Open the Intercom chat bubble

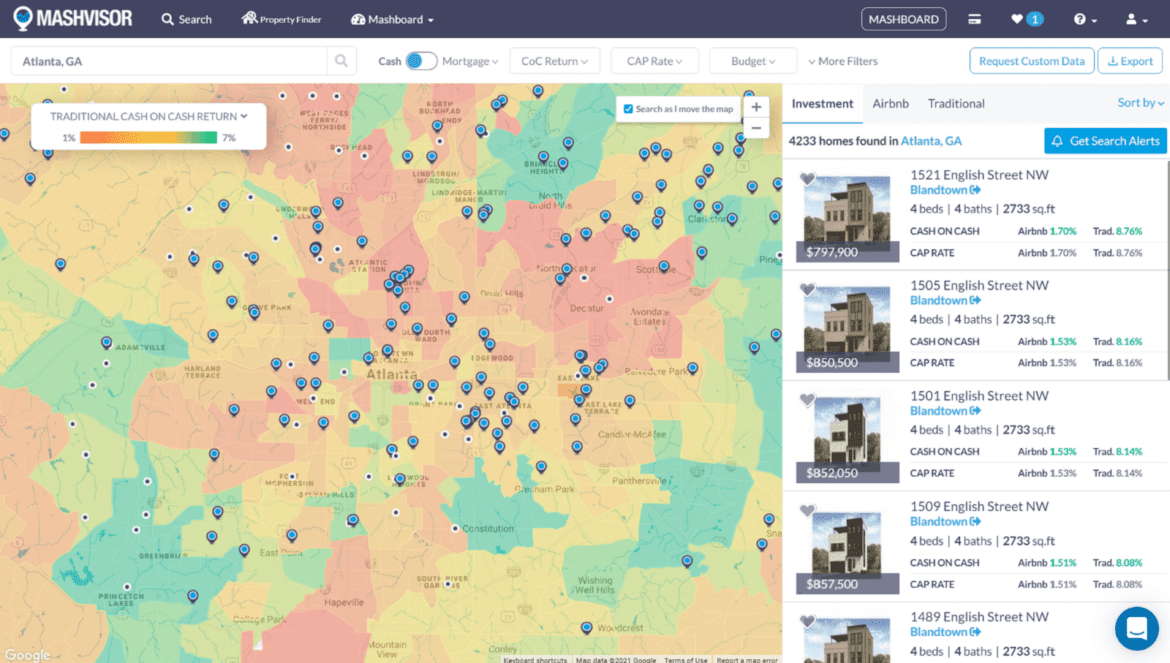[1136, 629]
